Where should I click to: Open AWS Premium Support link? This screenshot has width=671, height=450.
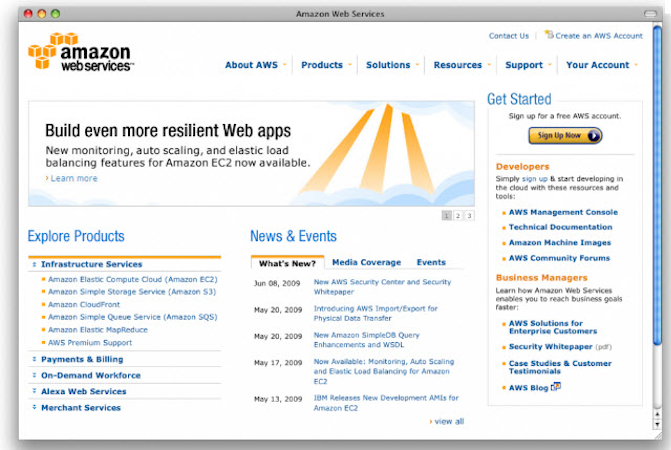click(x=90, y=343)
